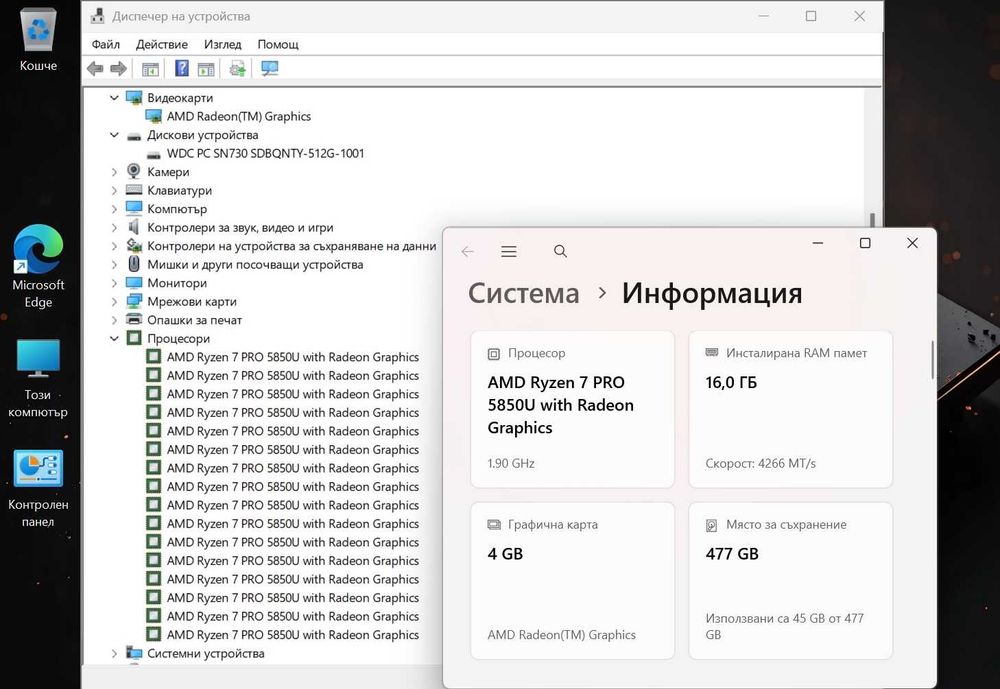Viewport: 1000px width, 689px height.
Task: Click the Settings window vertical scrollbar
Action: 932,360
